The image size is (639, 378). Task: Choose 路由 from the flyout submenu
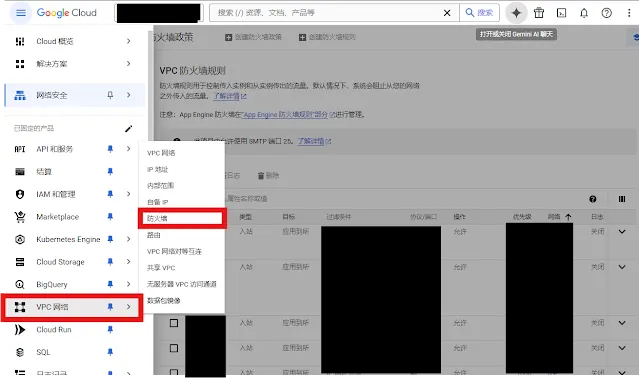(x=154, y=235)
